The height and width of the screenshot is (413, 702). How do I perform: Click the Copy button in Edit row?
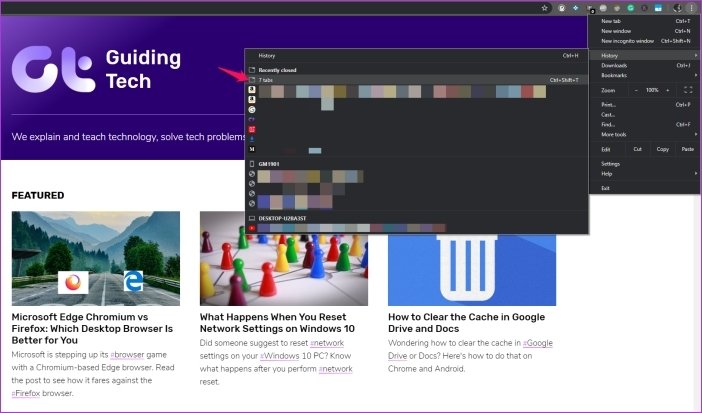pyautogui.click(x=662, y=149)
